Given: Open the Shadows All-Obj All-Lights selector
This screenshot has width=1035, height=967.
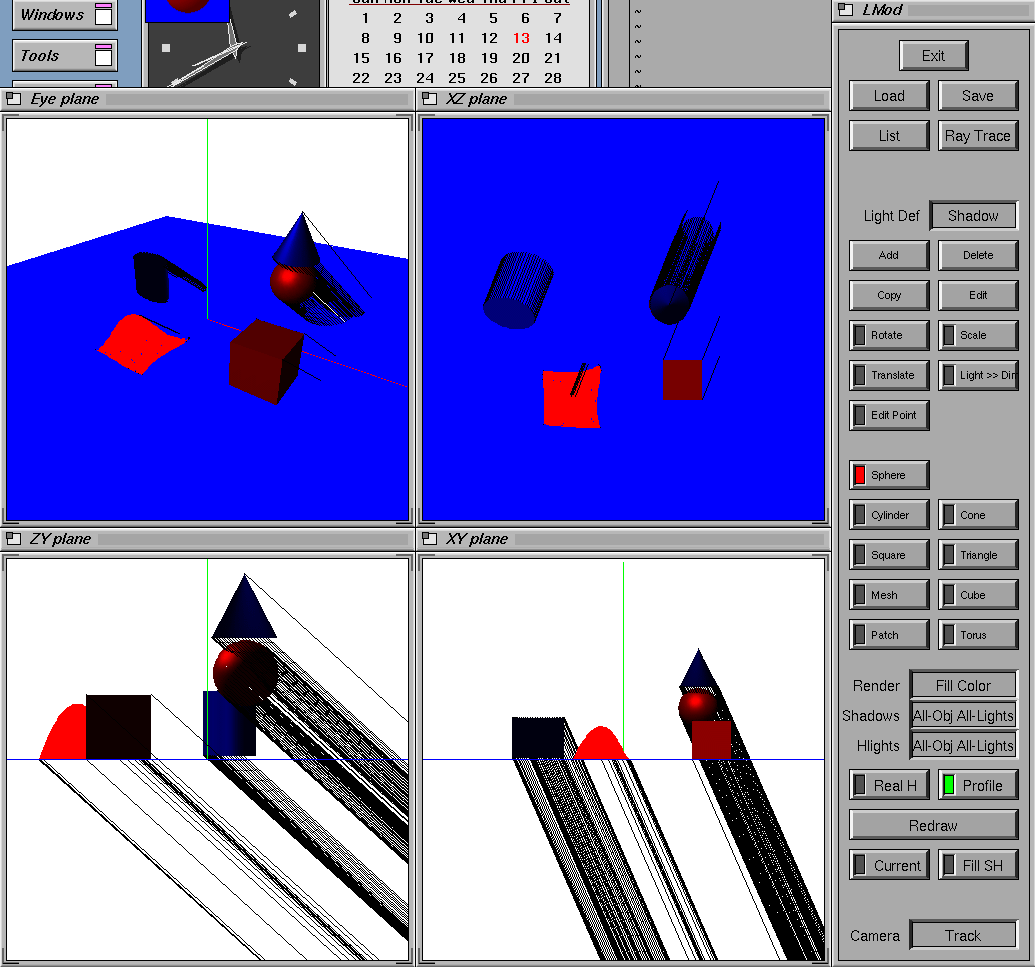Looking at the screenshot, I should coord(963,716).
